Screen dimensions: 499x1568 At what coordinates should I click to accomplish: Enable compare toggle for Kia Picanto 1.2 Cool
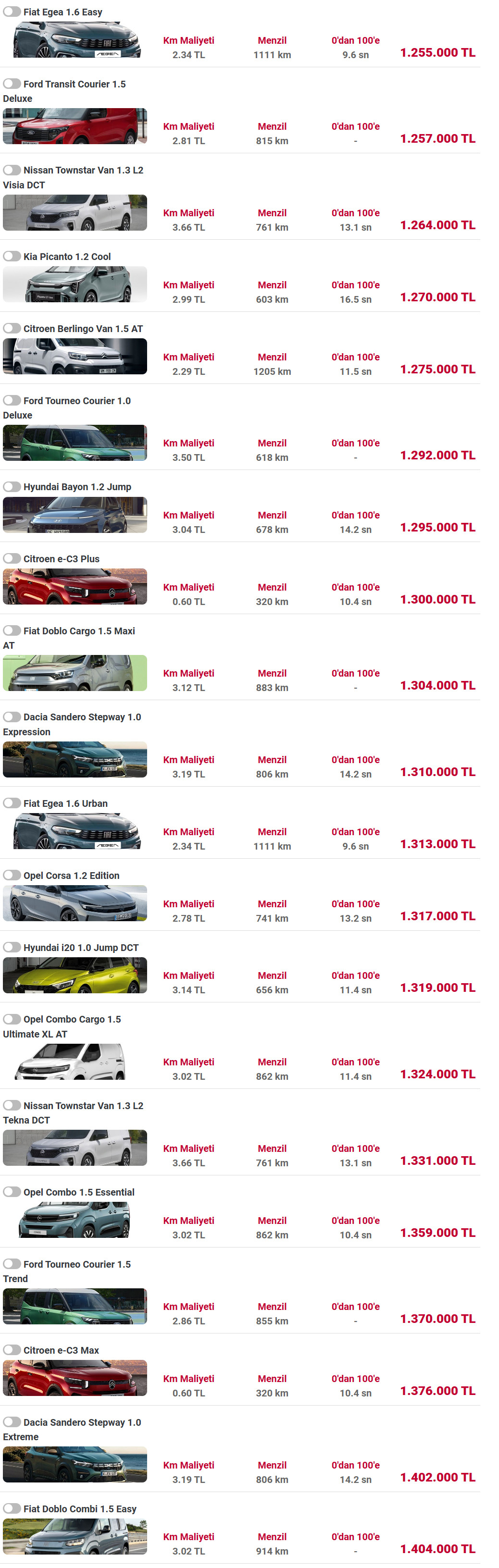click(12, 256)
